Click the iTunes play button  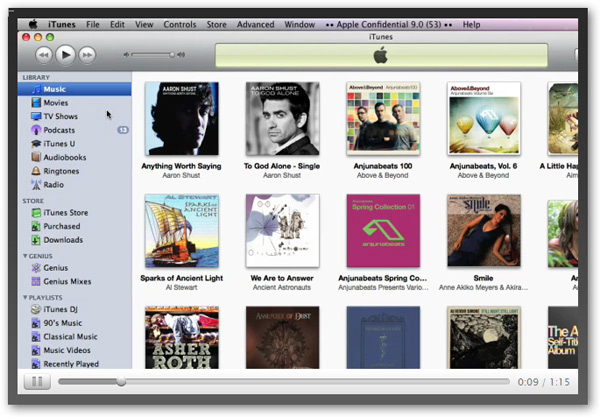[x=65, y=55]
